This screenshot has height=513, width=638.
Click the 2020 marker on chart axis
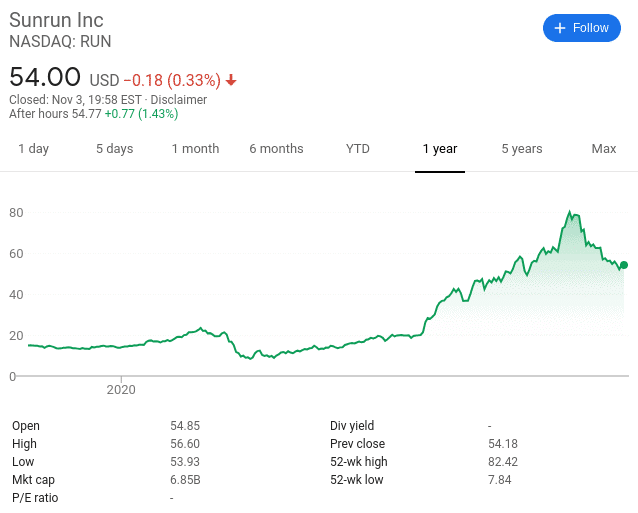click(x=121, y=390)
